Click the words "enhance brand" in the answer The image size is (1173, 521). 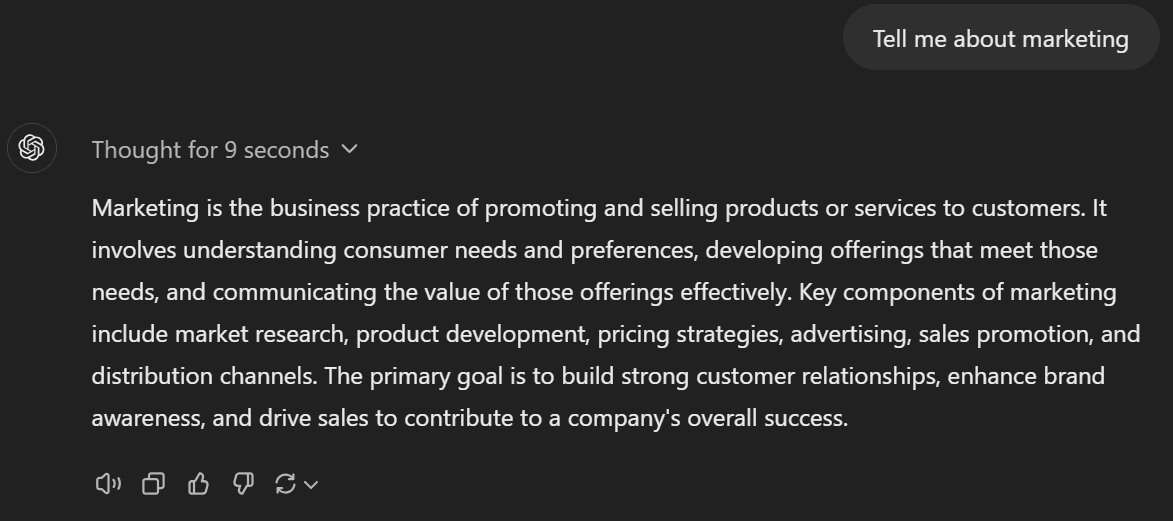click(1026, 376)
